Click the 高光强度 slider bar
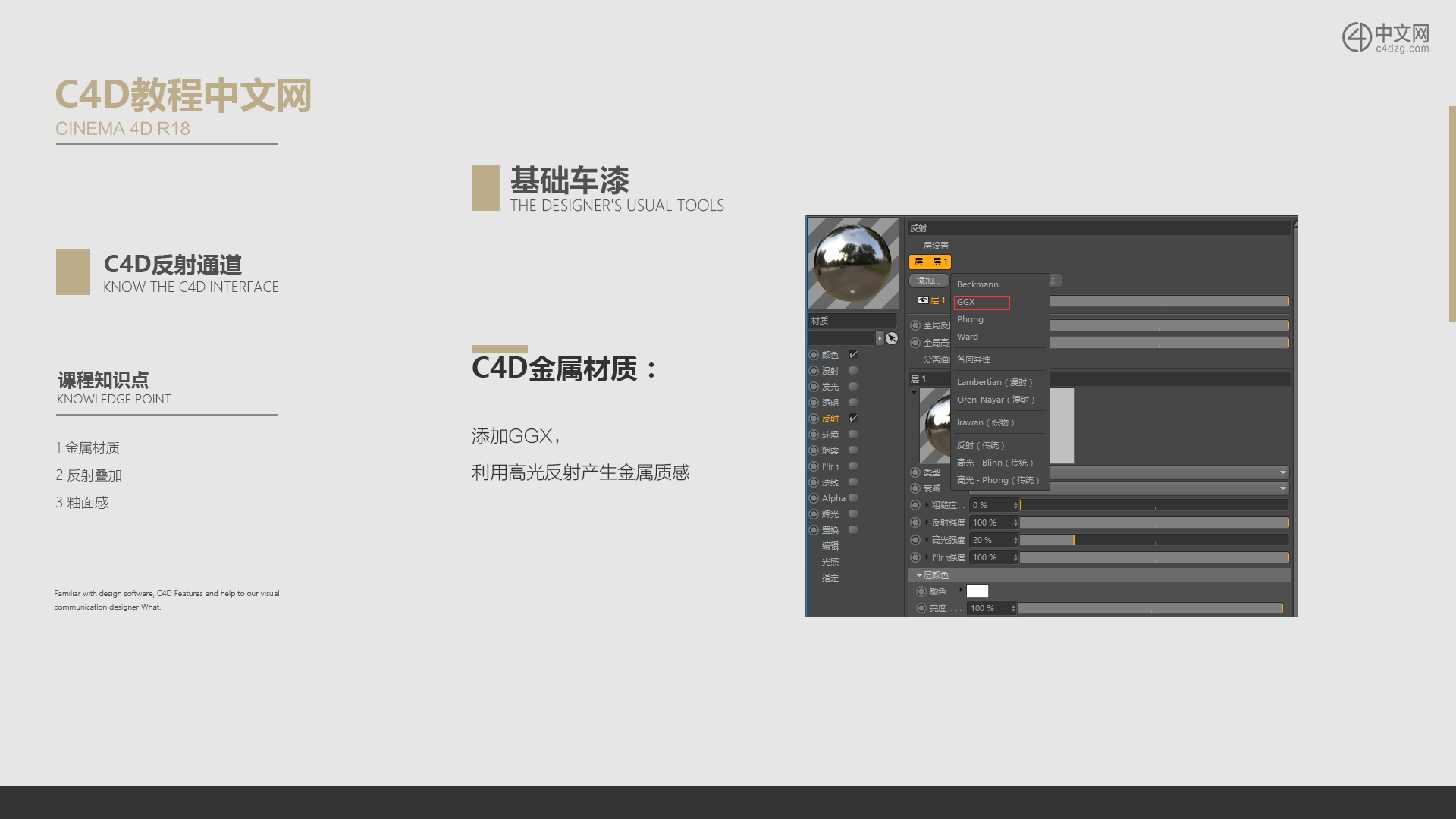This screenshot has height=819, width=1456. (x=1154, y=540)
